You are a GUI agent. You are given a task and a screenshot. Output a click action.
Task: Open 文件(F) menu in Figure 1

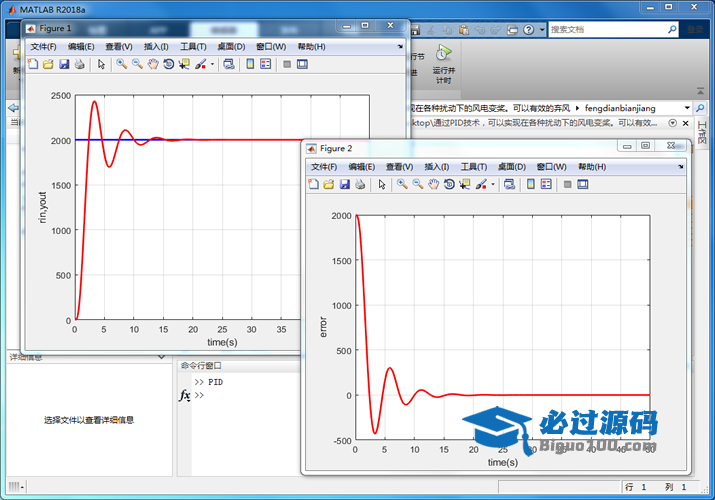pos(43,46)
